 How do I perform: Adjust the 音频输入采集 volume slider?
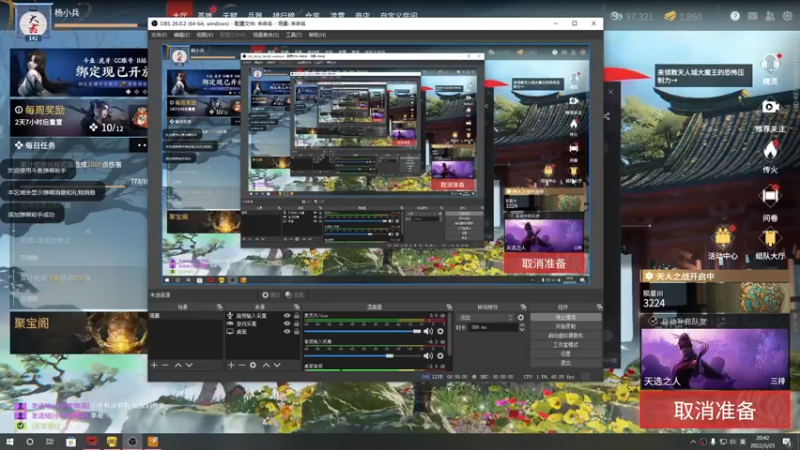362,356
